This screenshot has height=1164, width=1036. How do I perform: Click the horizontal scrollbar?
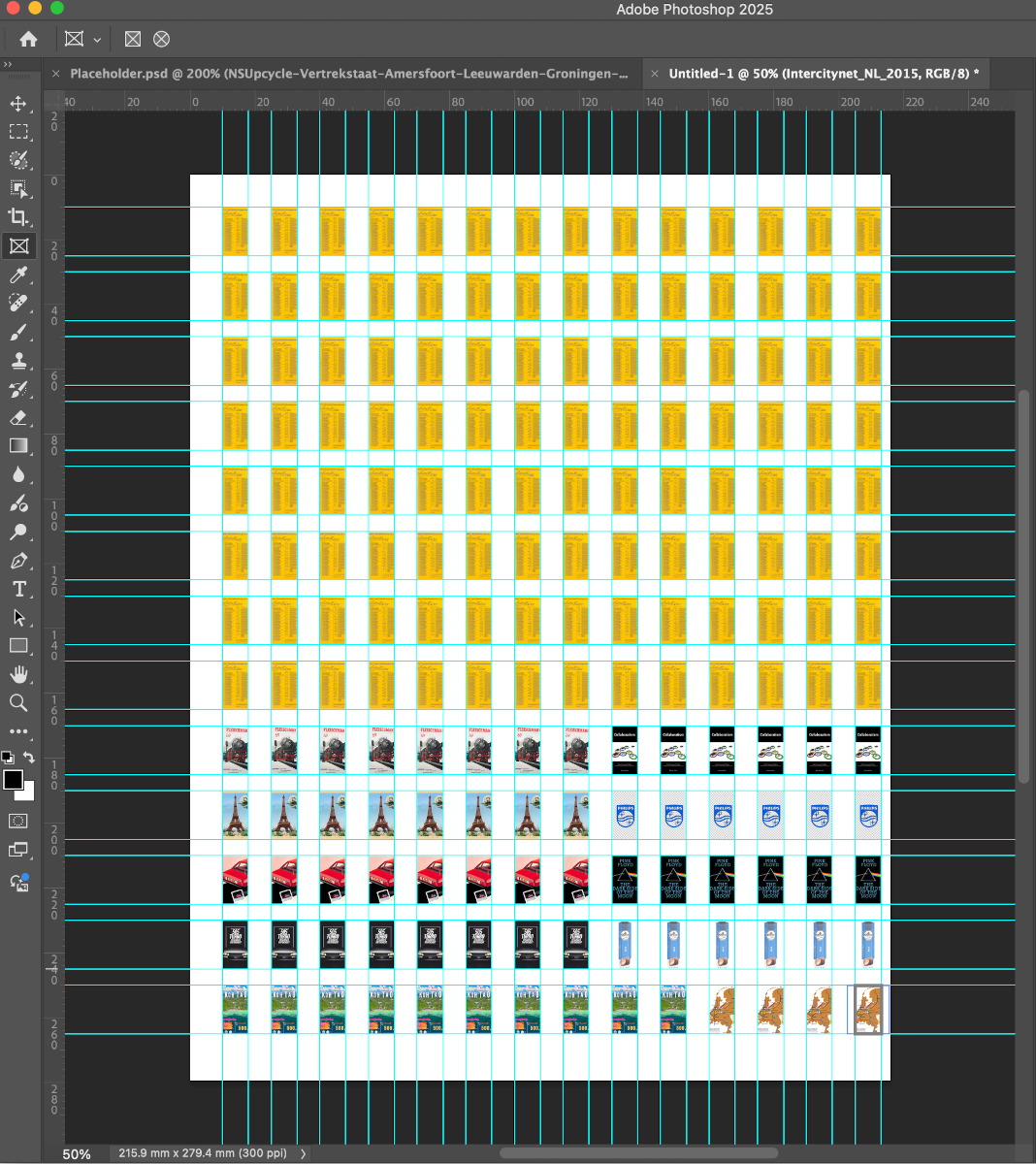(638, 1153)
